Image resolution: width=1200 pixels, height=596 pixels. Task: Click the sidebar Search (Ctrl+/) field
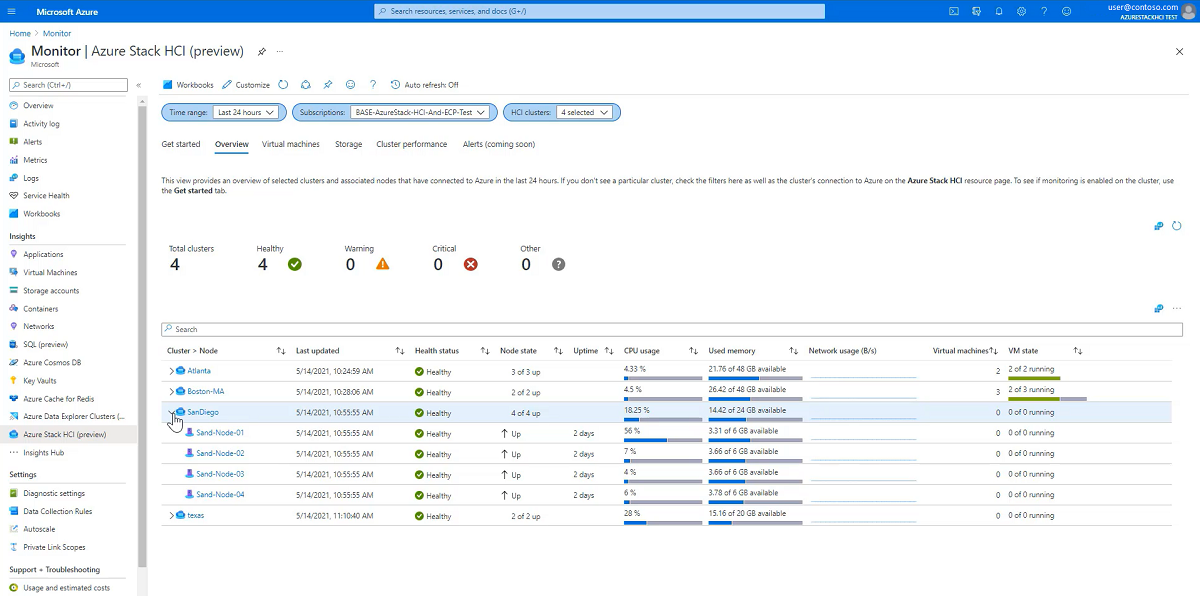click(68, 85)
